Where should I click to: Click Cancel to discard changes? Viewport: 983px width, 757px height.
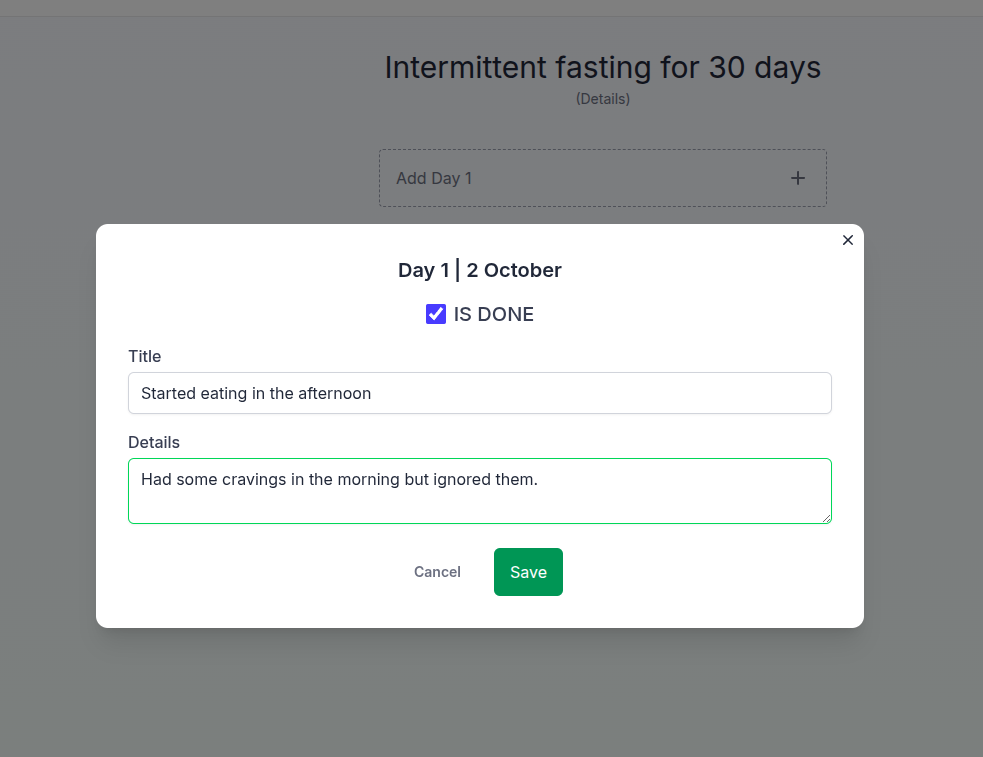click(x=437, y=571)
